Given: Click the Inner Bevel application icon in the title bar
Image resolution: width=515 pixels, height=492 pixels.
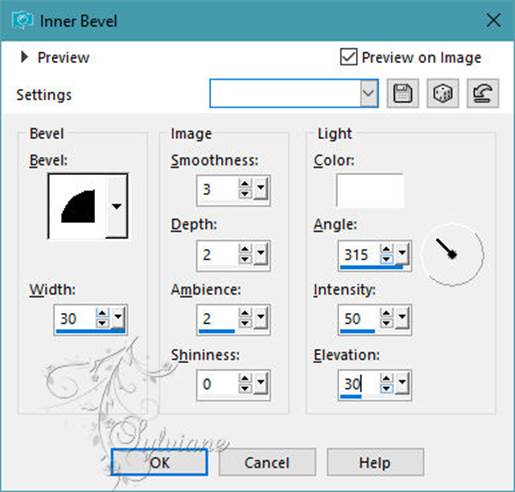Looking at the screenshot, I should click(x=22, y=21).
